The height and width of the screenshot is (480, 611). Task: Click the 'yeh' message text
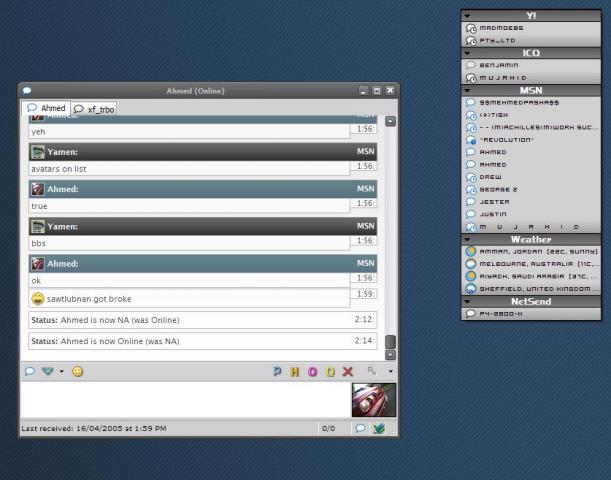38,132
